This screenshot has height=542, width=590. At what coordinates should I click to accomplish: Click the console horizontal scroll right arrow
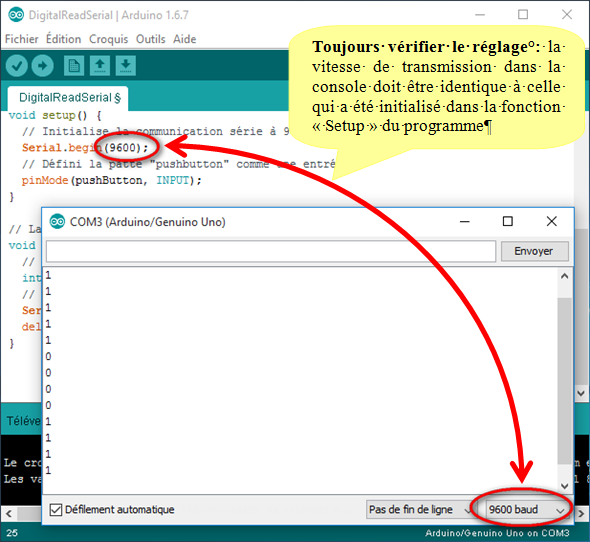pyautogui.click(x=581, y=513)
